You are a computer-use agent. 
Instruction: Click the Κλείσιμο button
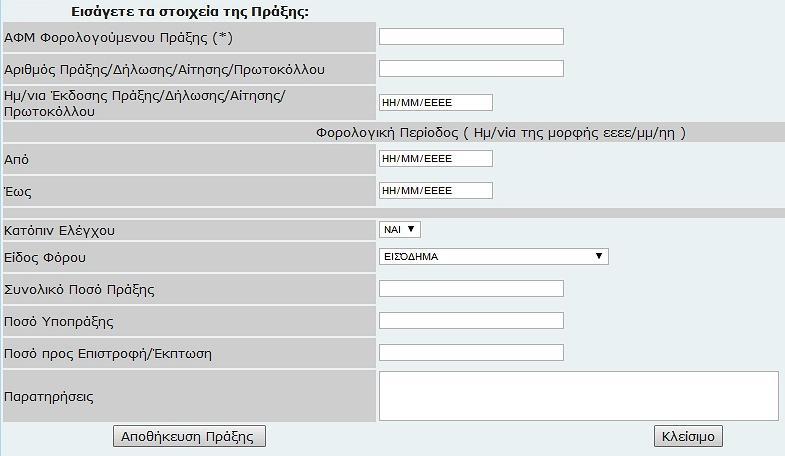pos(688,436)
